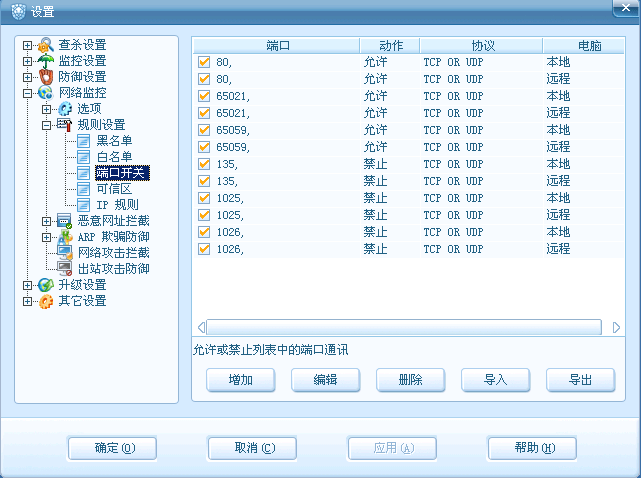Click the 删除 button

point(410,380)
